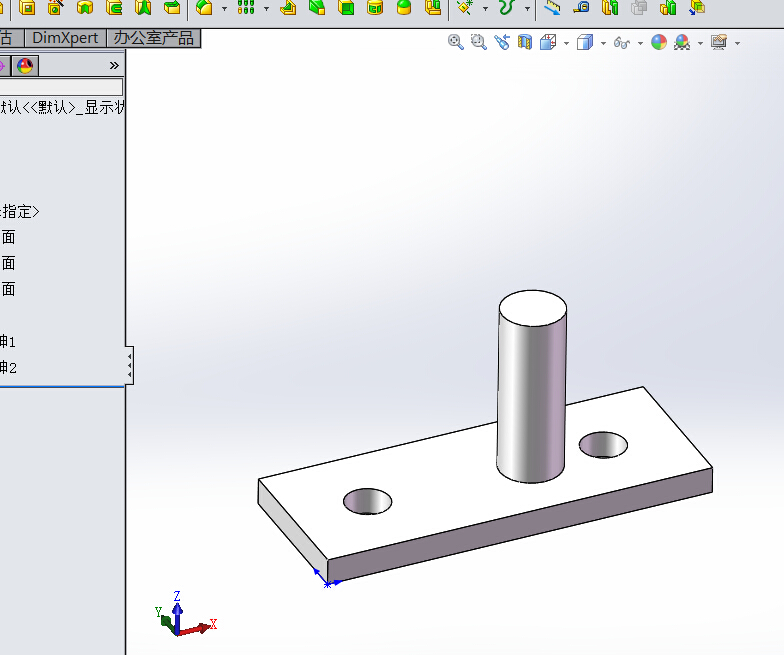The width and height of the screenshot is (784, 655).
Task: Open the Measure tape tool
Action: pyautogui.click(x=582, y=8)
